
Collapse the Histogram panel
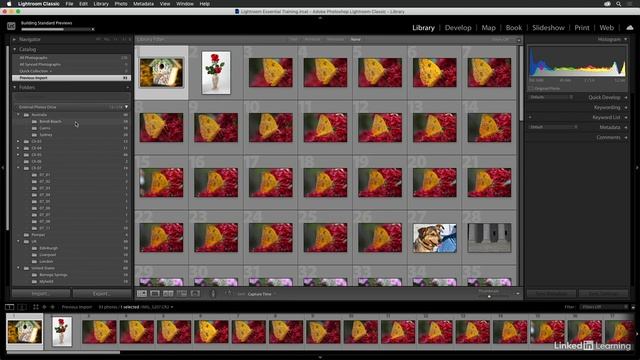click(626, 40)
